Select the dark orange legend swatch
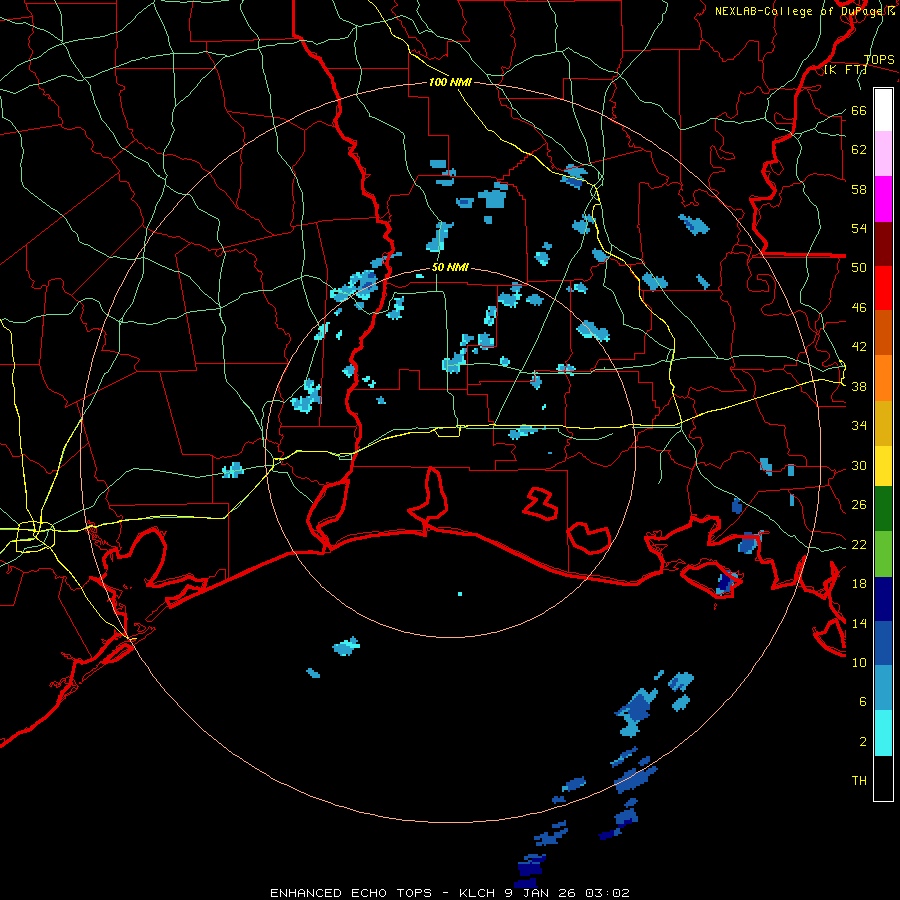The height and width of the screenshot is (900, 900). tap(883, 332)
